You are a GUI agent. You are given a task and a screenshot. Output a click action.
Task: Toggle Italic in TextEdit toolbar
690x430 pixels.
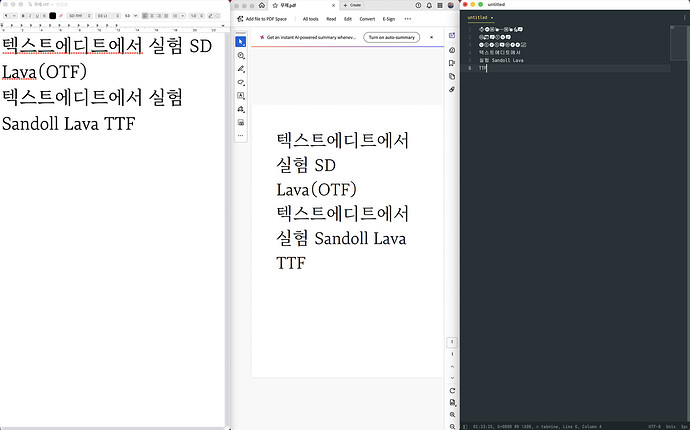coord(30,16)
